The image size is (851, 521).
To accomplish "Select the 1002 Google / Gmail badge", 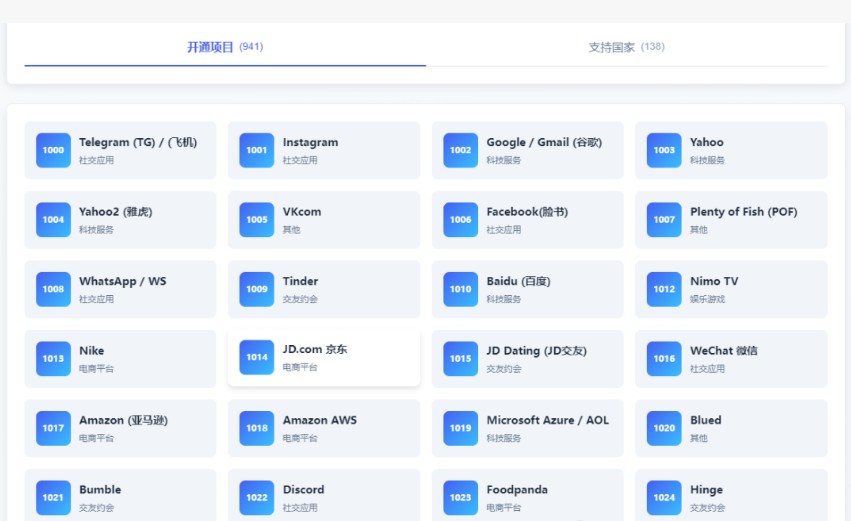I will pyautogui.click(x=460, y=150).
